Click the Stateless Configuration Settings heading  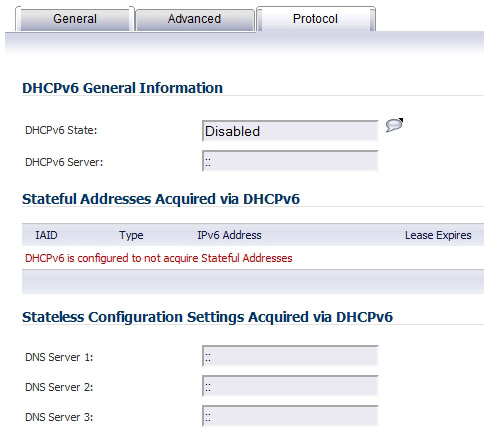coord(207,317)
